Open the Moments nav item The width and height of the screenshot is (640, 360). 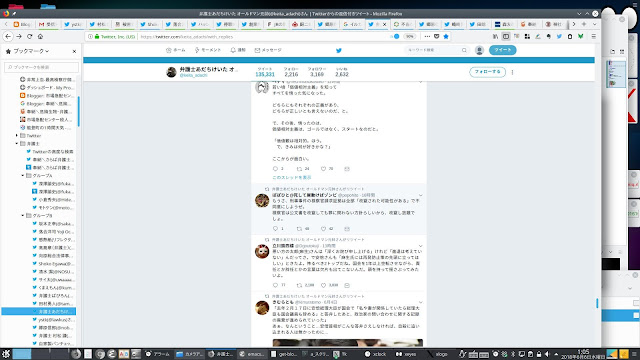(208, 50)
